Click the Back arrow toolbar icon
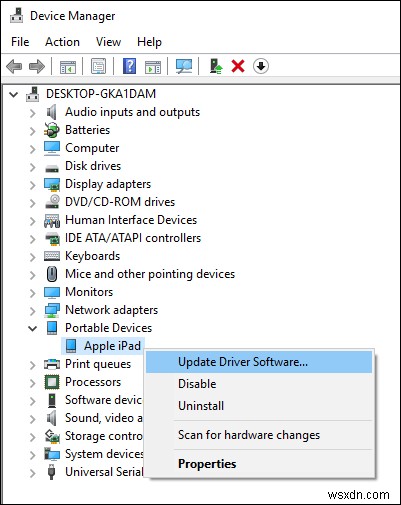The height and width of the screenshot is (505, 401). [14, 66]
